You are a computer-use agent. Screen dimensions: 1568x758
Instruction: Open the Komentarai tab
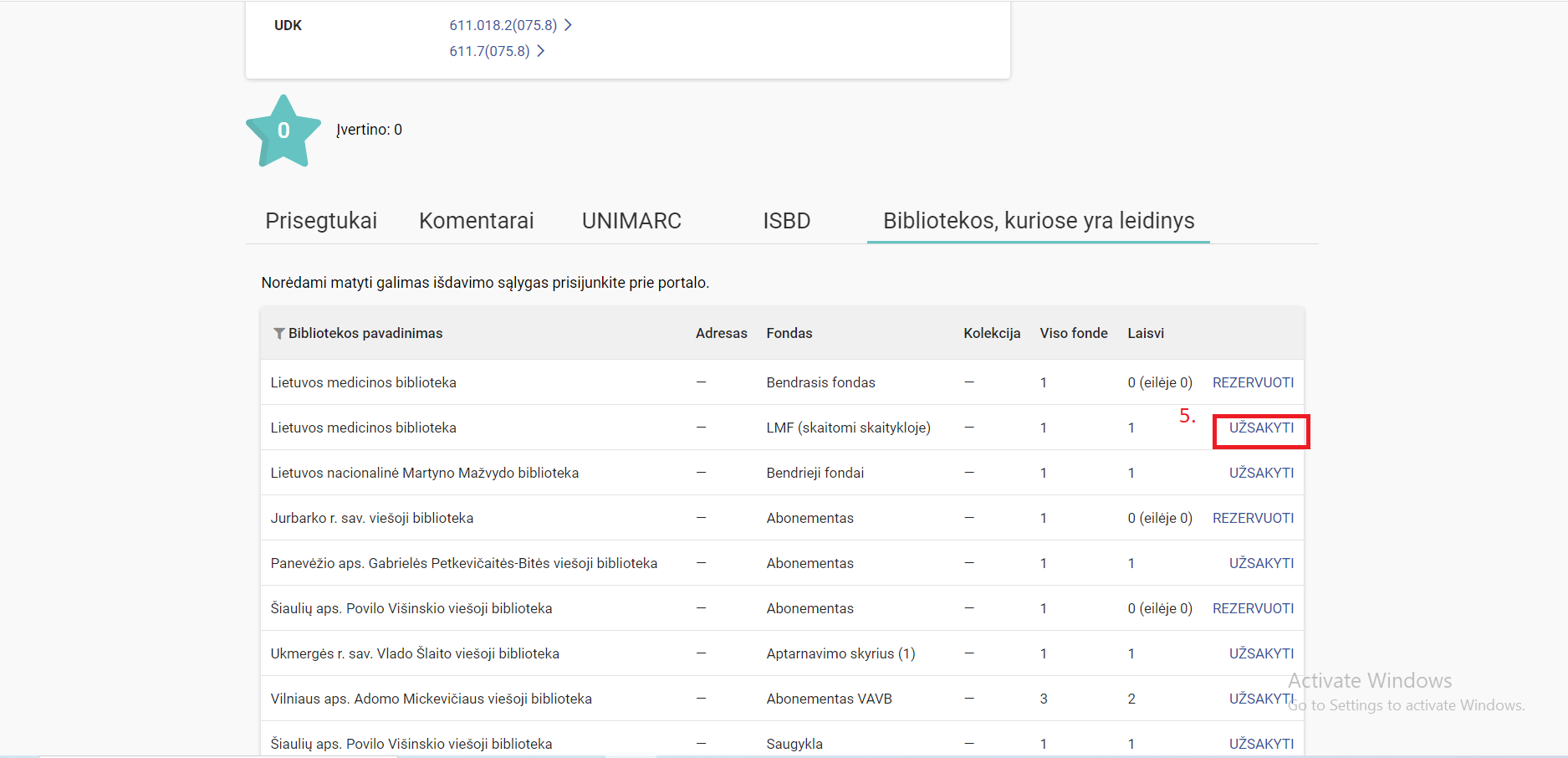[x=476, y=221]
